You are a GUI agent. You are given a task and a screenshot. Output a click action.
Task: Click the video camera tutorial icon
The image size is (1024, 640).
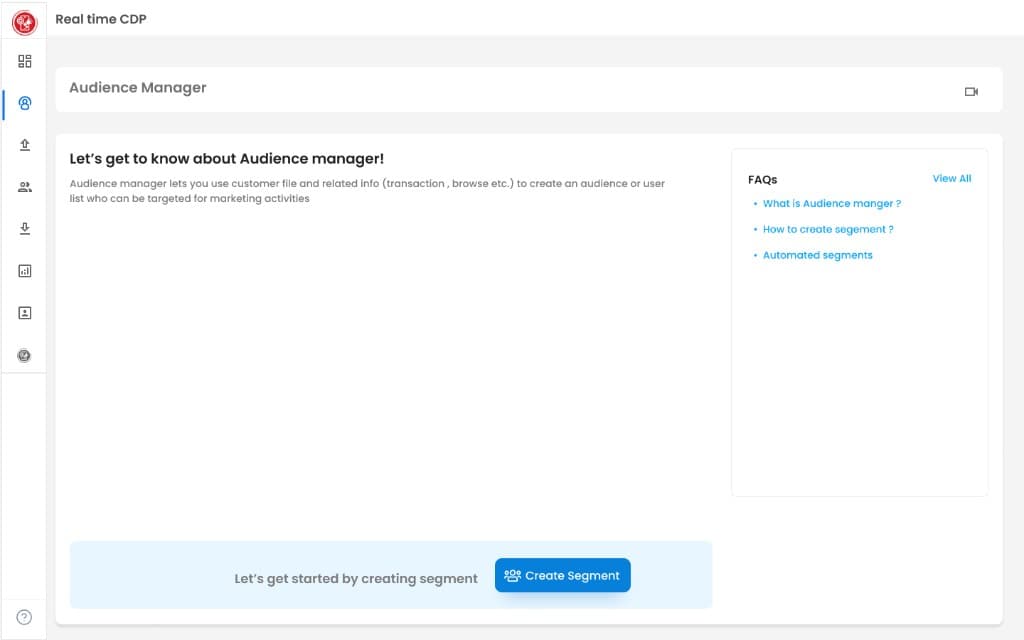(971, 92)
